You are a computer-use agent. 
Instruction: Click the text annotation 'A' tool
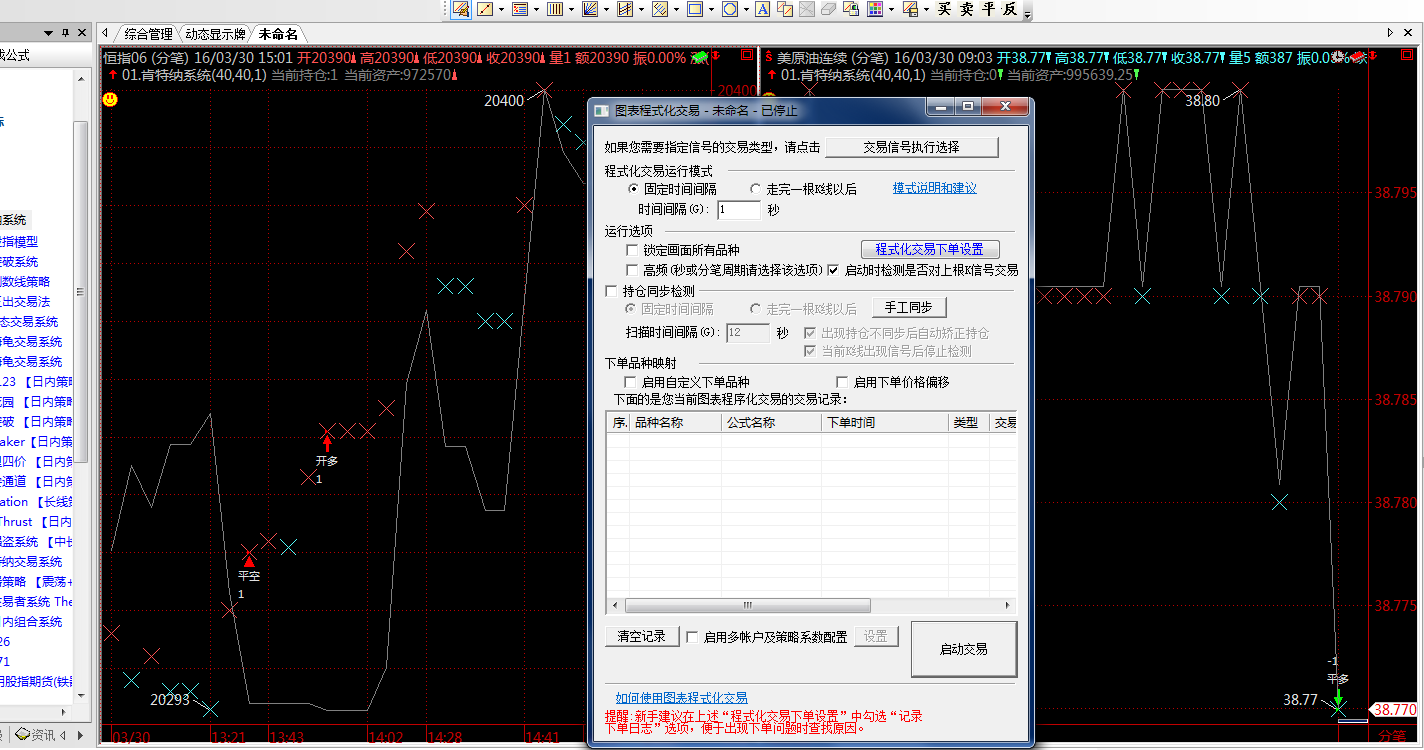(x=762, y=9)
